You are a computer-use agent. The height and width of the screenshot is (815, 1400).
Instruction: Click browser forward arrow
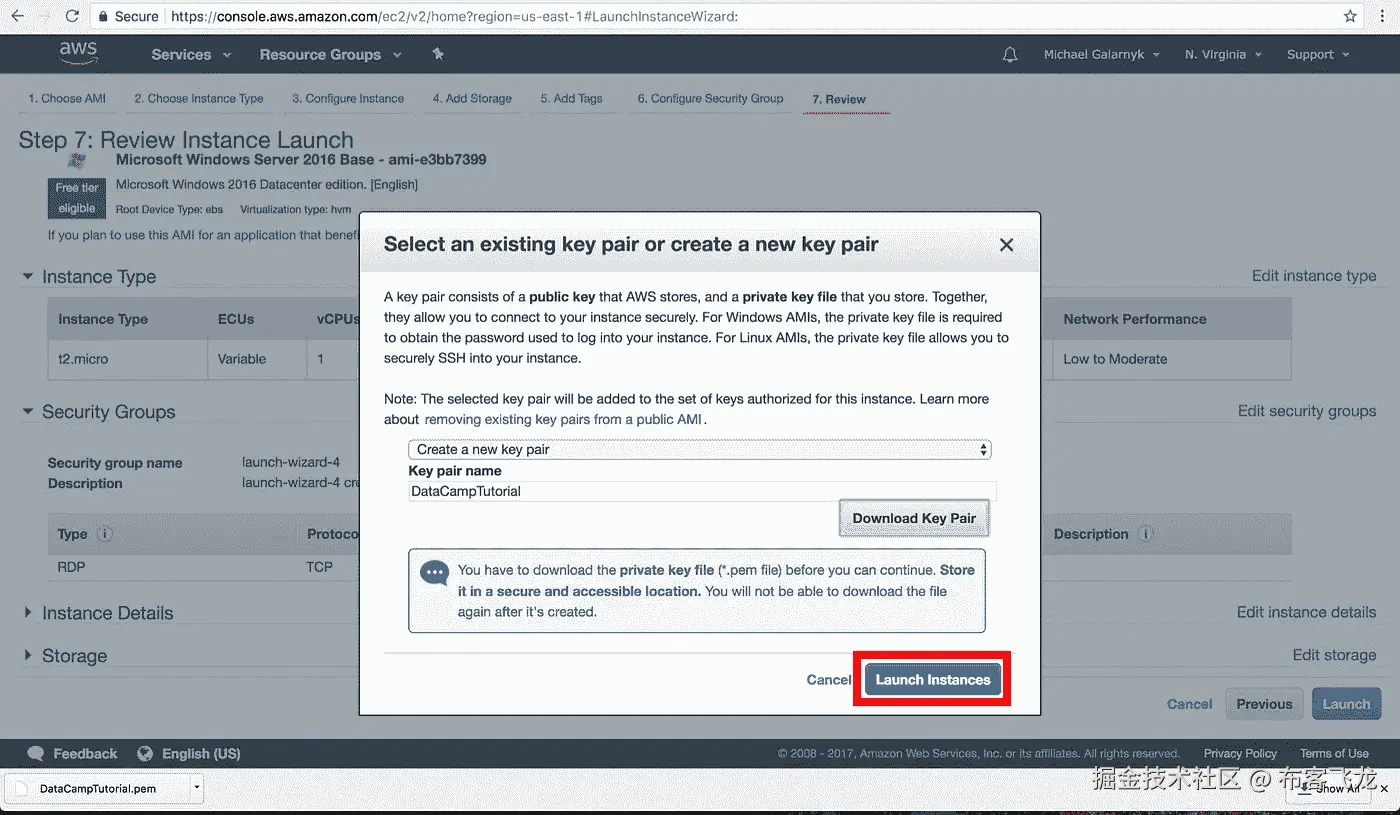pos(44,16)
